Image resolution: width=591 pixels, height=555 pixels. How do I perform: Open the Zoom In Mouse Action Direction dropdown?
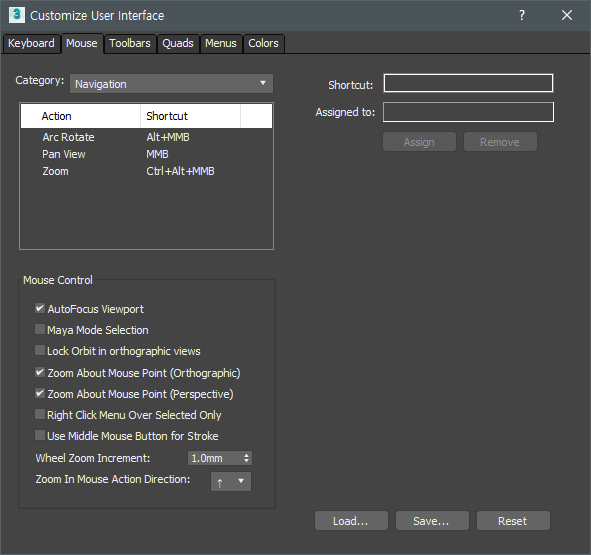tap(231, 481)
